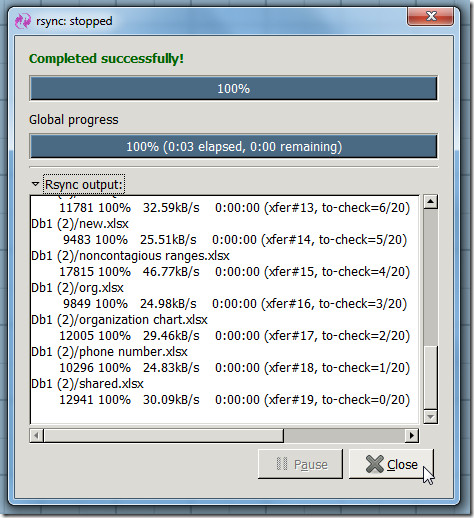Click the xfer#19 to-check=0/20 line
474x518 pixels.
(x=235, y=400)
